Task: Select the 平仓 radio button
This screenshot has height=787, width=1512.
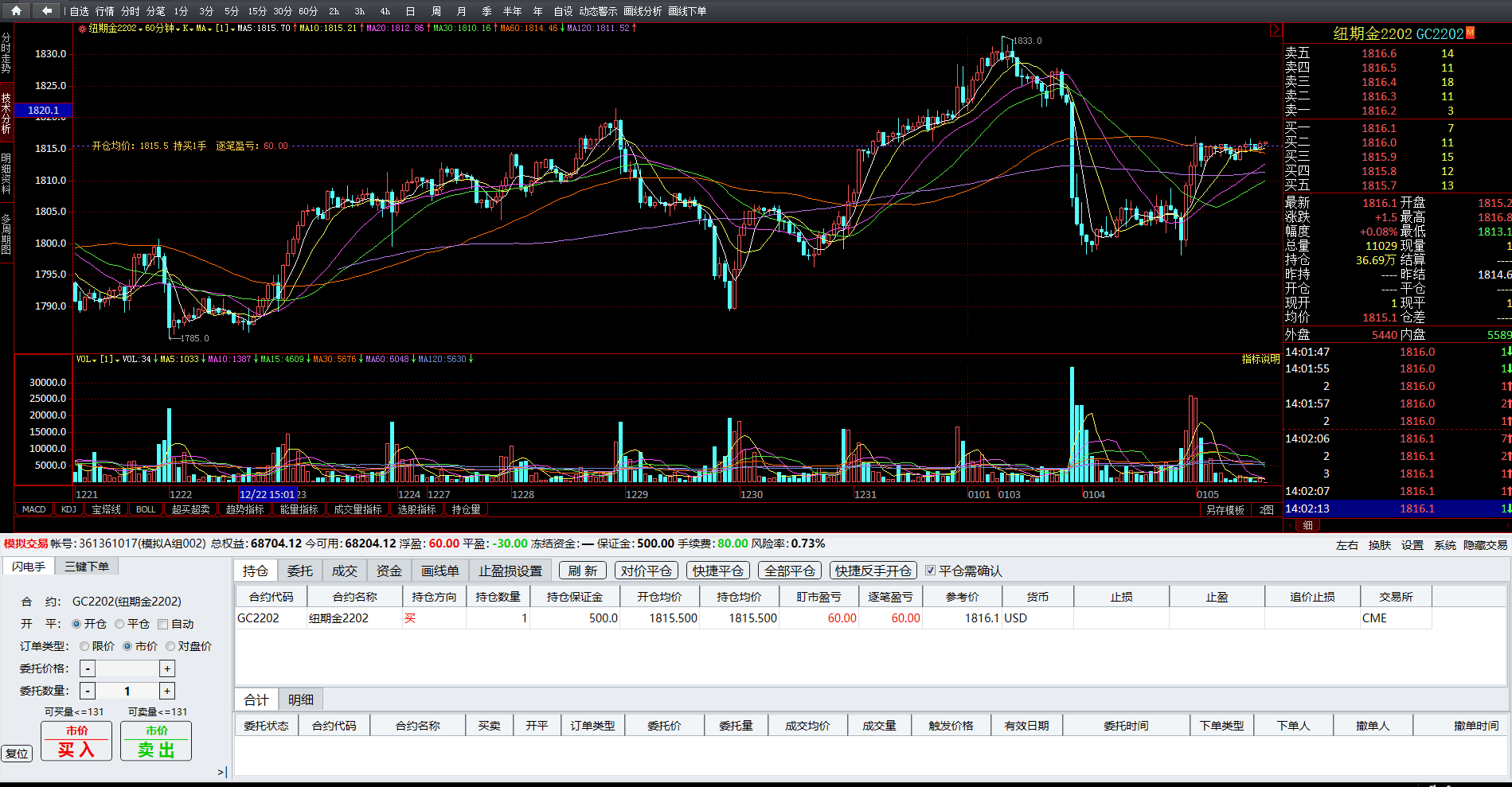Action: [119, 624]
